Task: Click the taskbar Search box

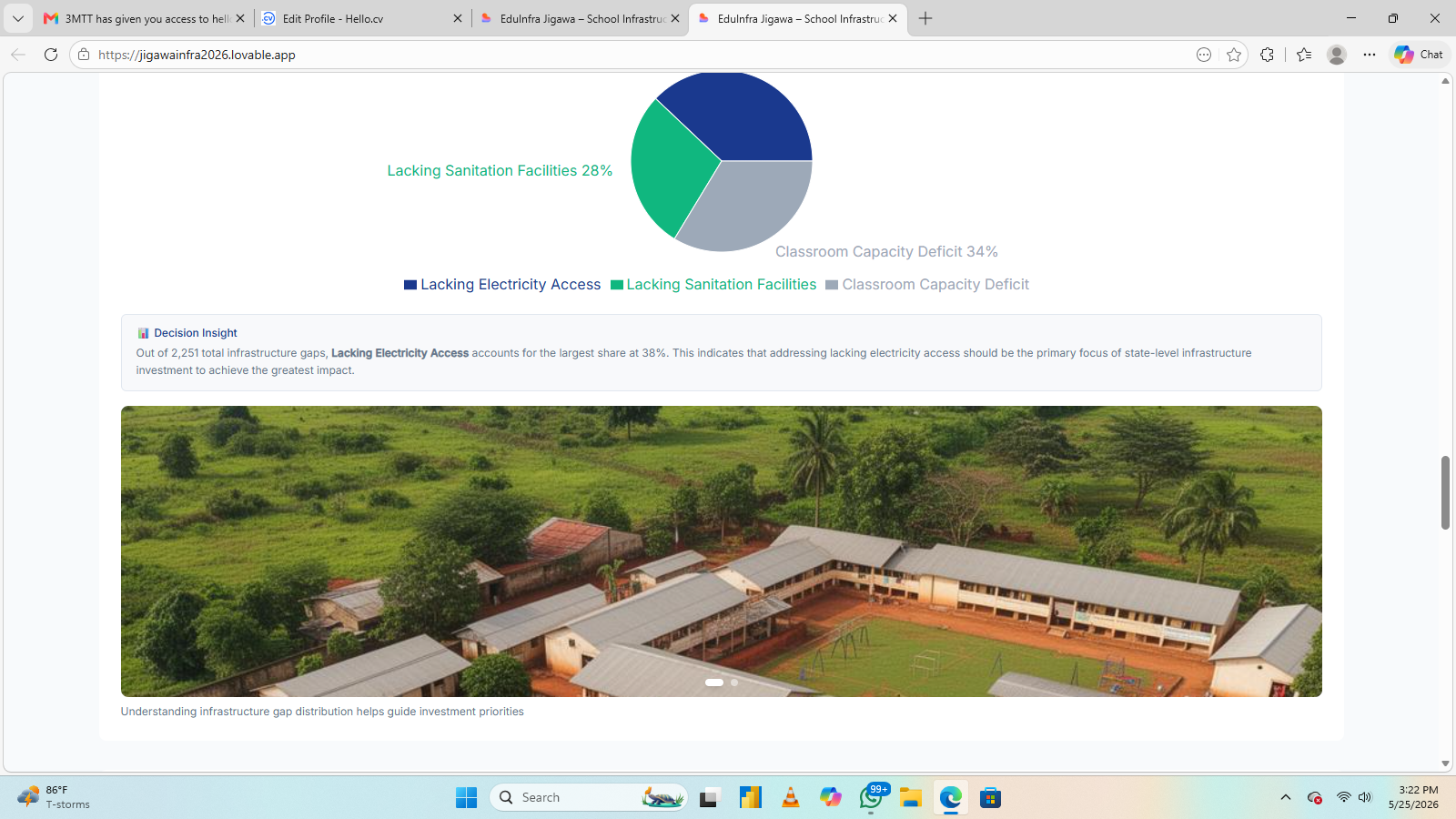Action: click(x=589, y=798)
